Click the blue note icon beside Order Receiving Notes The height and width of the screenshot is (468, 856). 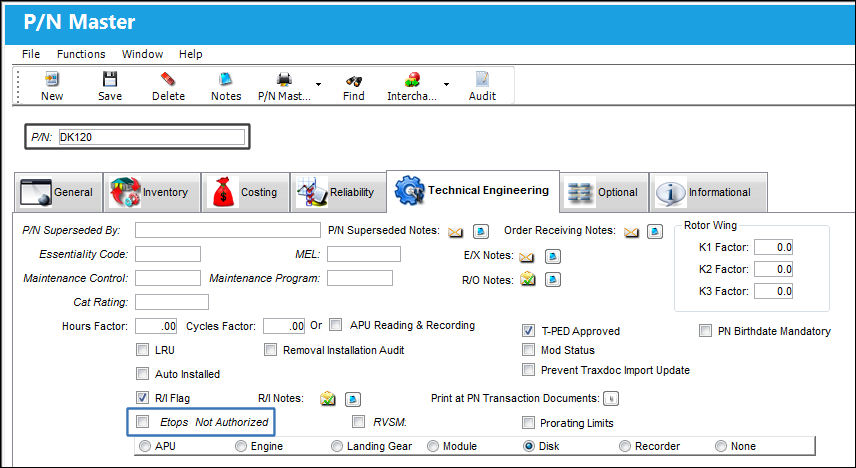click(655, 232)
